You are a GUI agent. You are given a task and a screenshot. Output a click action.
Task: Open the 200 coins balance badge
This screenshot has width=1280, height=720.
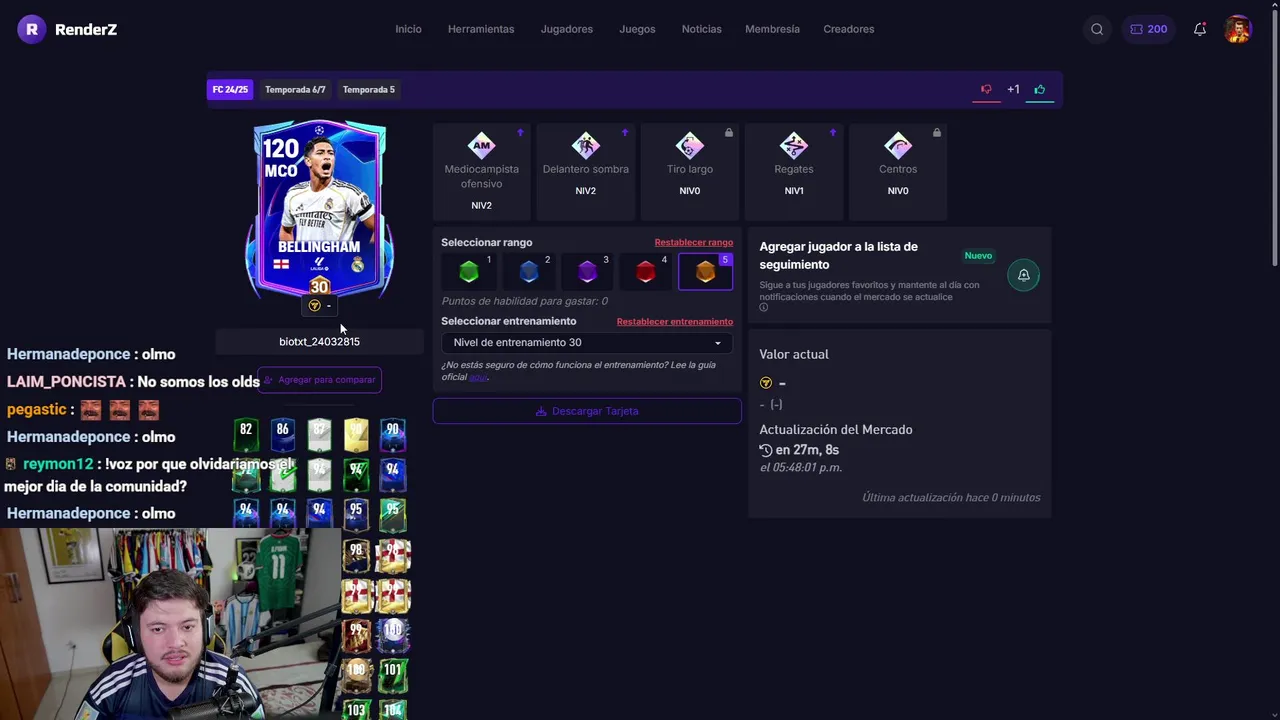tap(1148, 29)
